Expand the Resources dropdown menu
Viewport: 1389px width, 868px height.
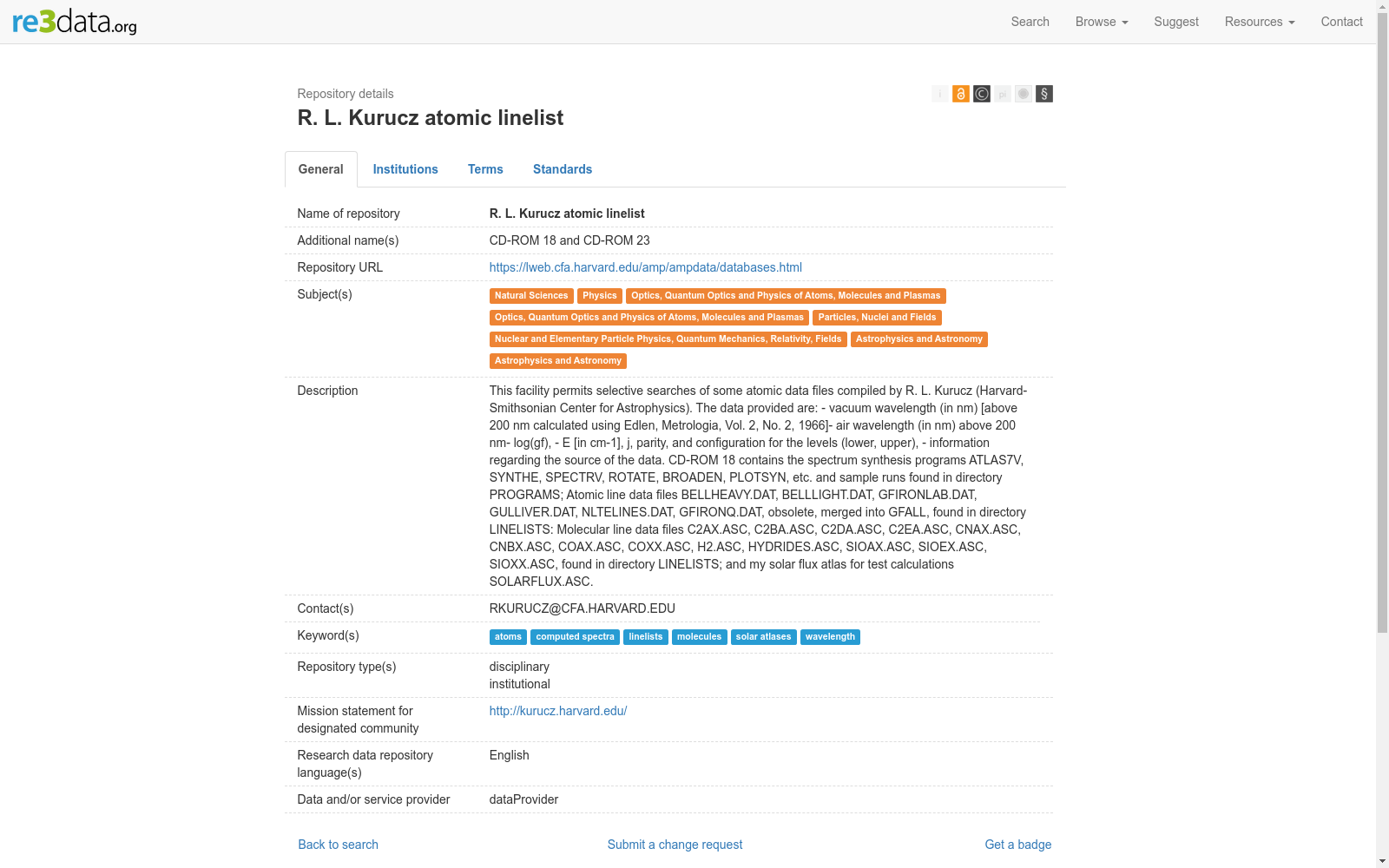tap(1260, 22)
